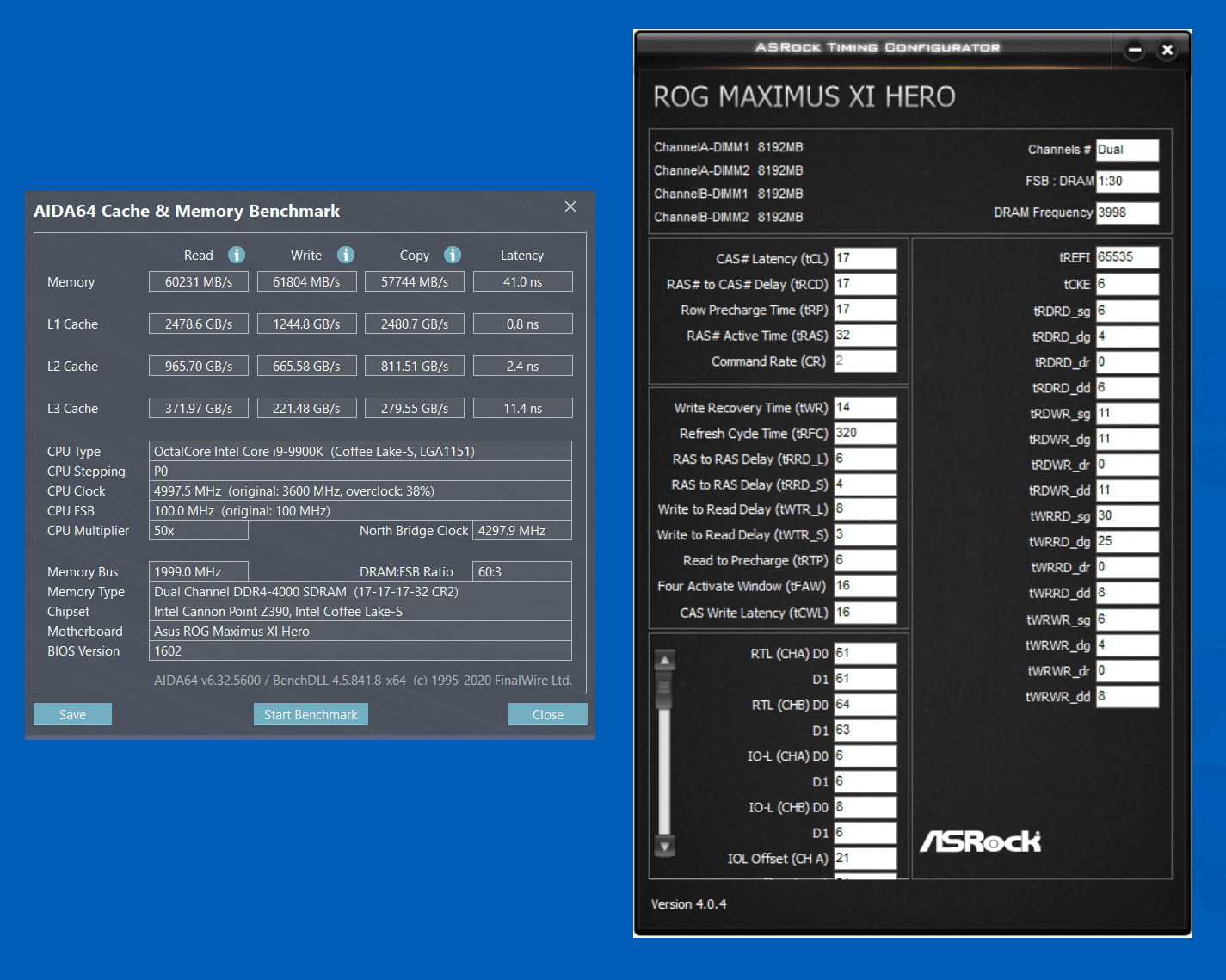Image resolution: width=1226 pixels, height=980 pixels.
Task: Select the RAS# Active Time (tRAS) field
Action: click(x=866, y=336)
